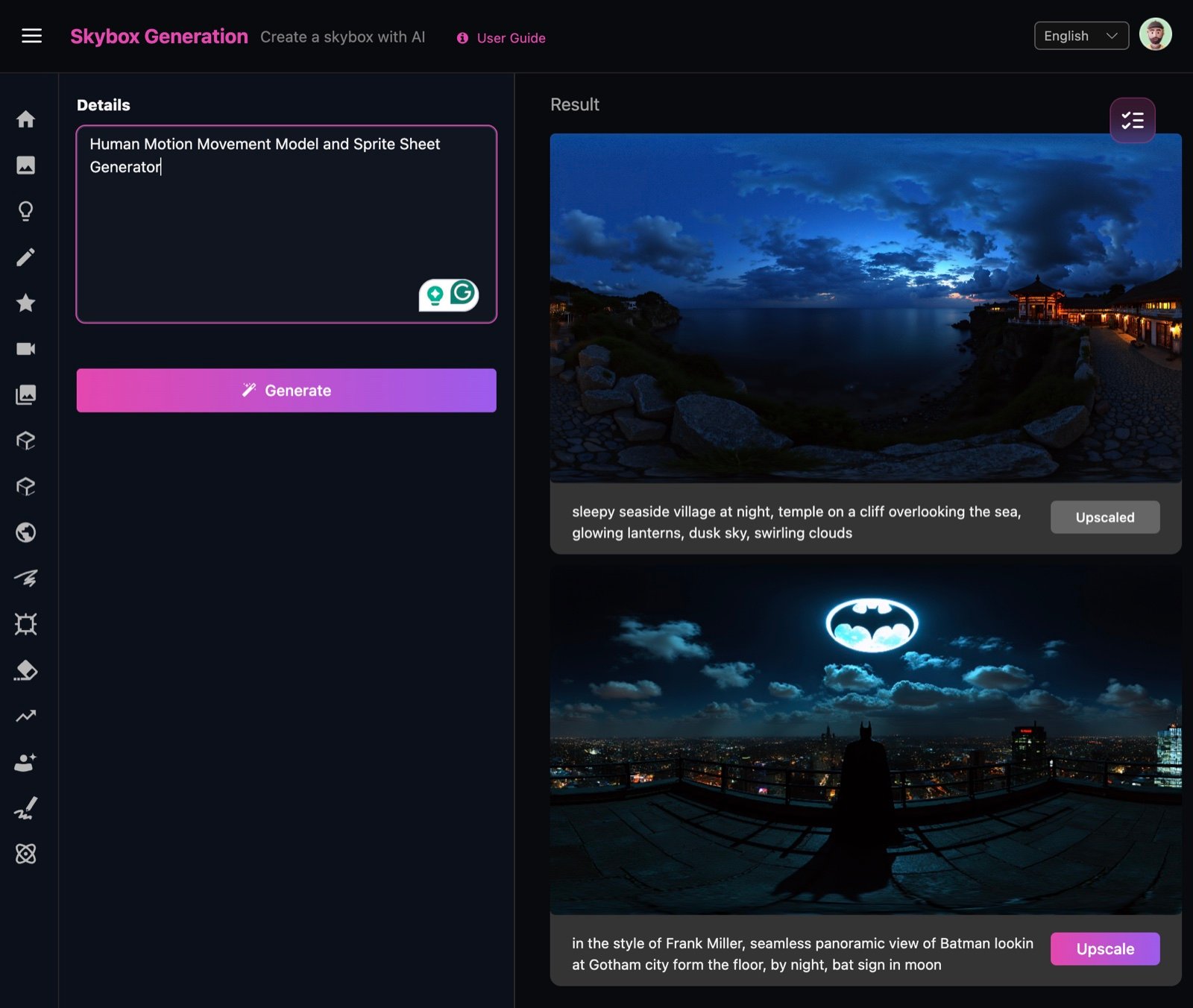The image size is (1193, 1008).
Task: Focus the Details prompt text field
Action: (286, 224)
